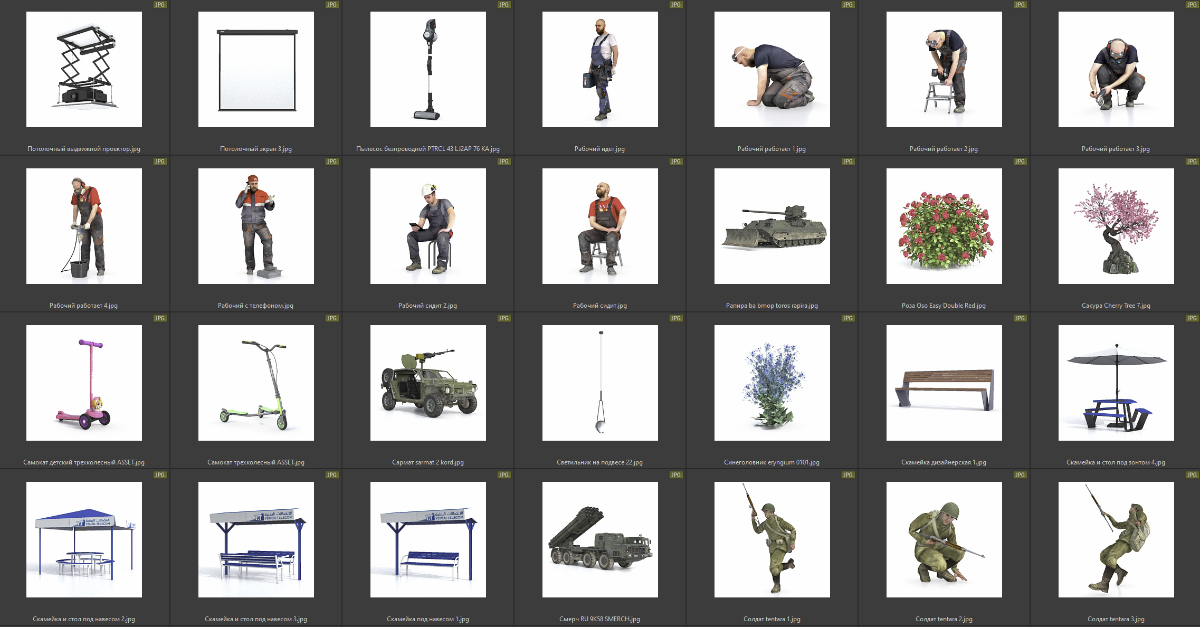Select the ceiling projector lift thumbnail
1200x627 pixels.
[x=85, y=69]
